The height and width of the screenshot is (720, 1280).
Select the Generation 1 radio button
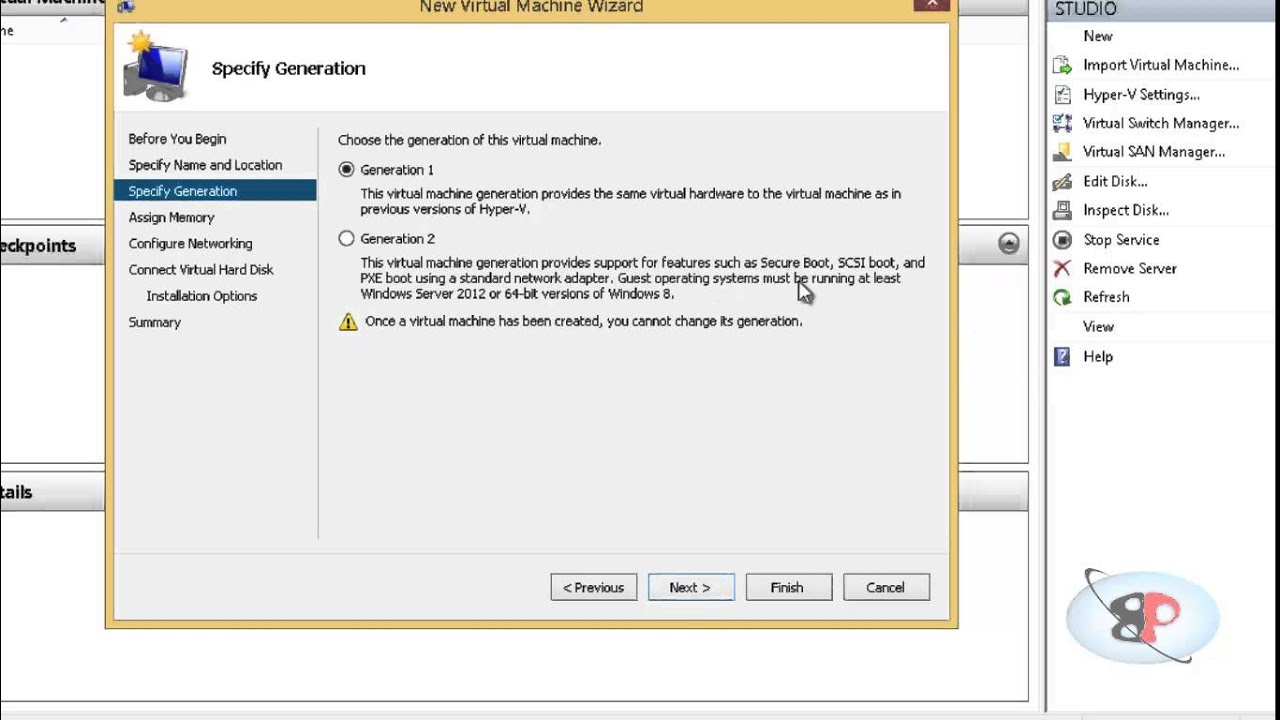coord(346,170)
